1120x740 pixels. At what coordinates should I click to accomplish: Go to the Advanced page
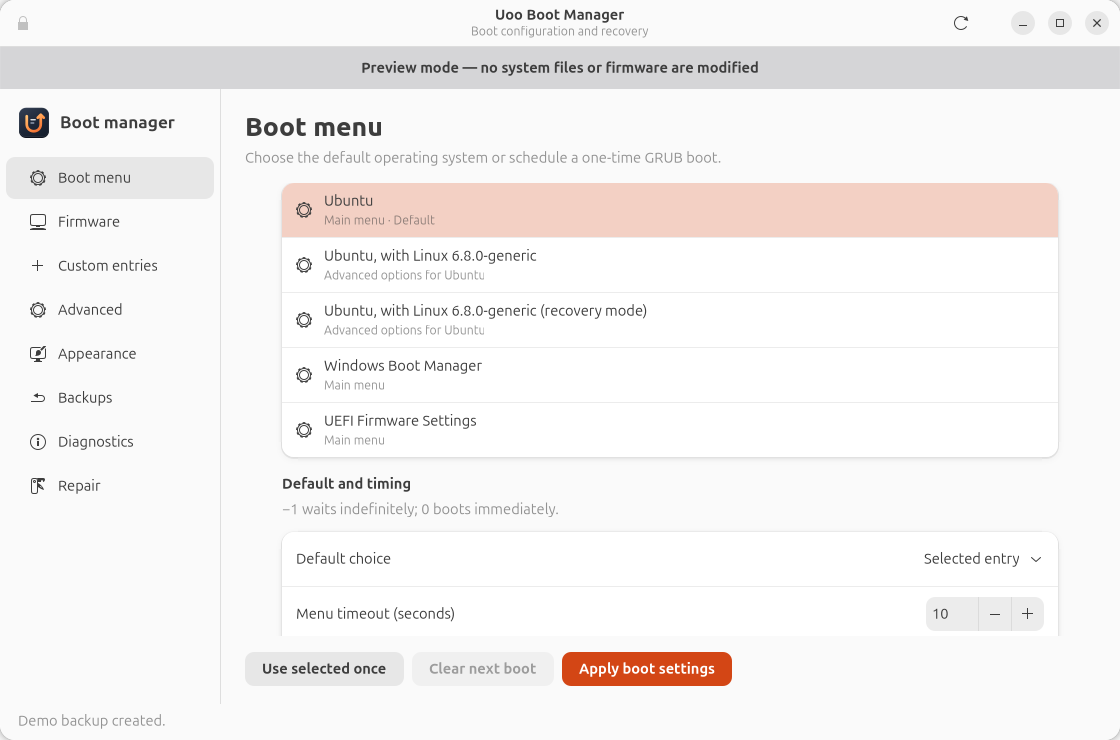tap(110, 310)
